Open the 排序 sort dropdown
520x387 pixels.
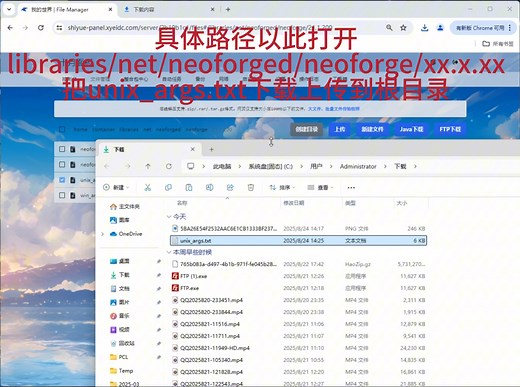pos(282,187)
